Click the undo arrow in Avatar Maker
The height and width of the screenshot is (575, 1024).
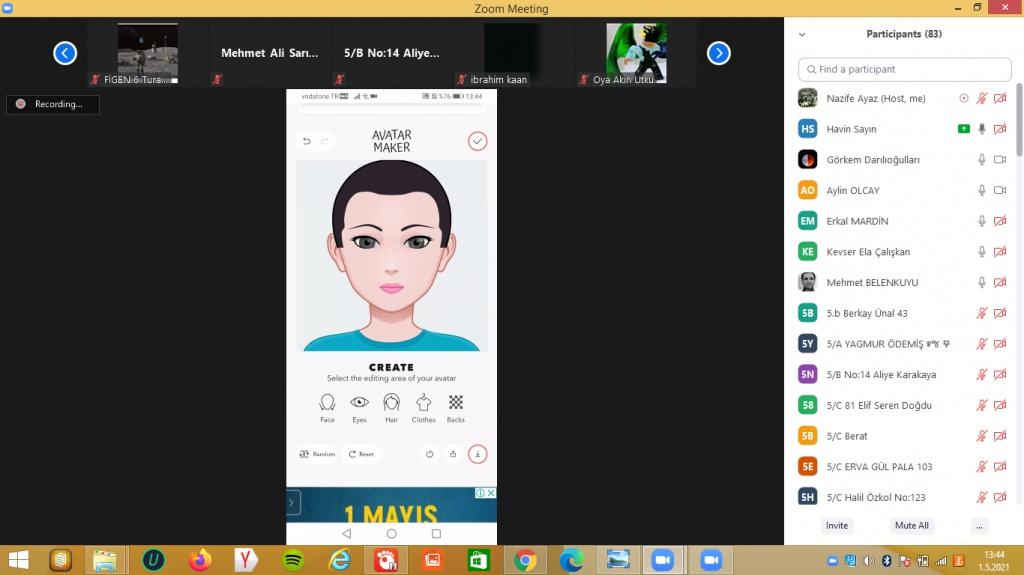click(x=307, y=141)
